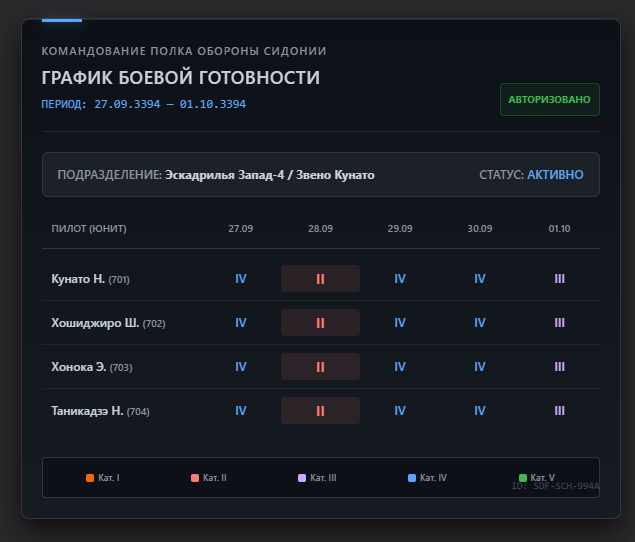
Task: Open Хошиджиро Ш. highlighted II cell for 28.09
Action: [320, 323]
